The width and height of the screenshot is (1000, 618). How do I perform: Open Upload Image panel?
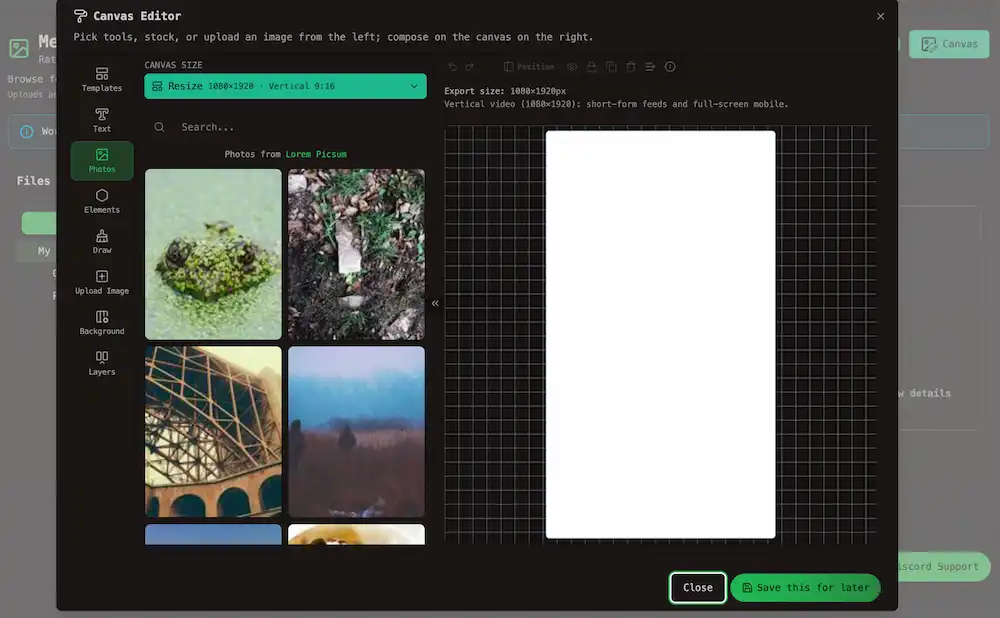point(101,282)
